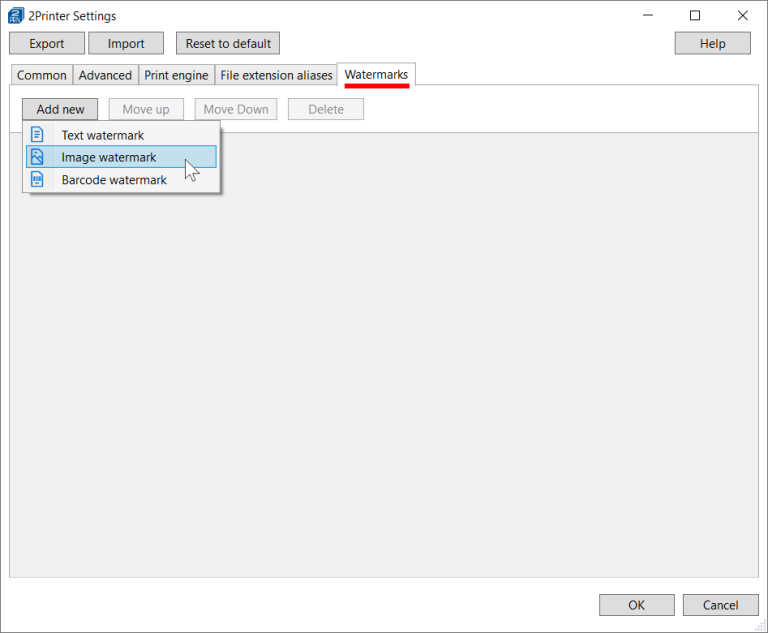
Task: Click the Watermarks tab
Action: pyautogui.click(x=376, y=75)
